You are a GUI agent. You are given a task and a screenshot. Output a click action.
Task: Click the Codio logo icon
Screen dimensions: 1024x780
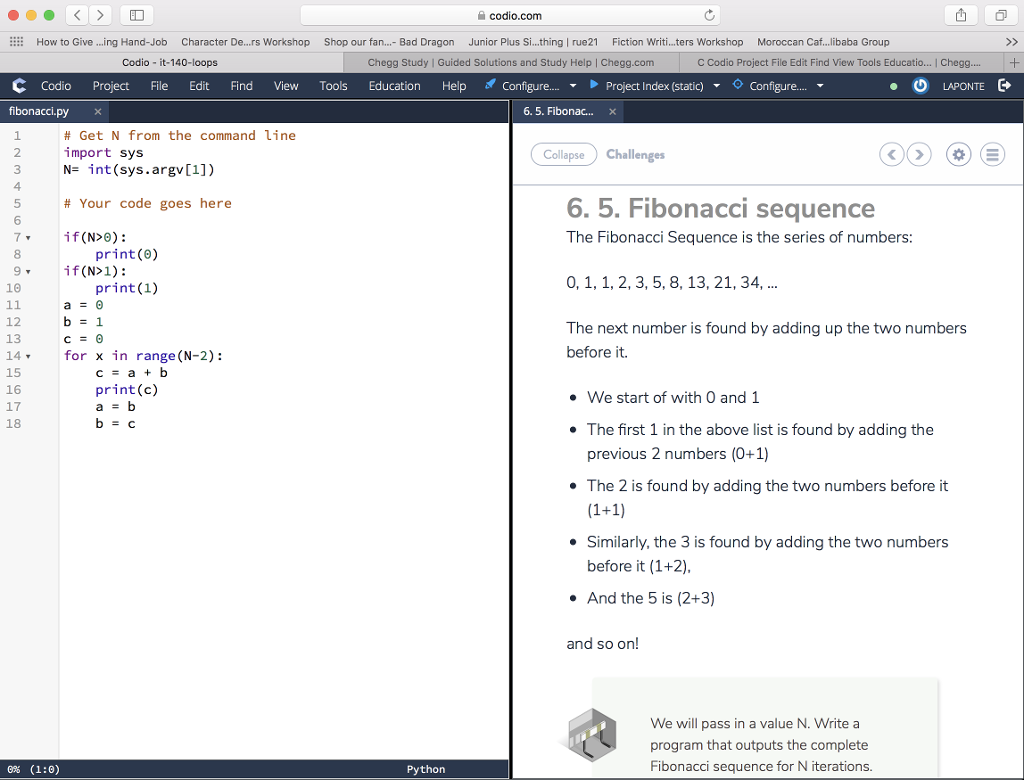pyautogui.click(x=19, y=86)
